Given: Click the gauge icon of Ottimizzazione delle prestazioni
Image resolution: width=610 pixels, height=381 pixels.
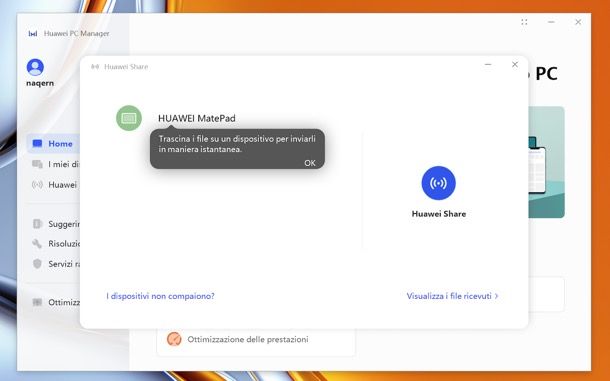Looking at the screenshot, I should click(x=174, y=339).
